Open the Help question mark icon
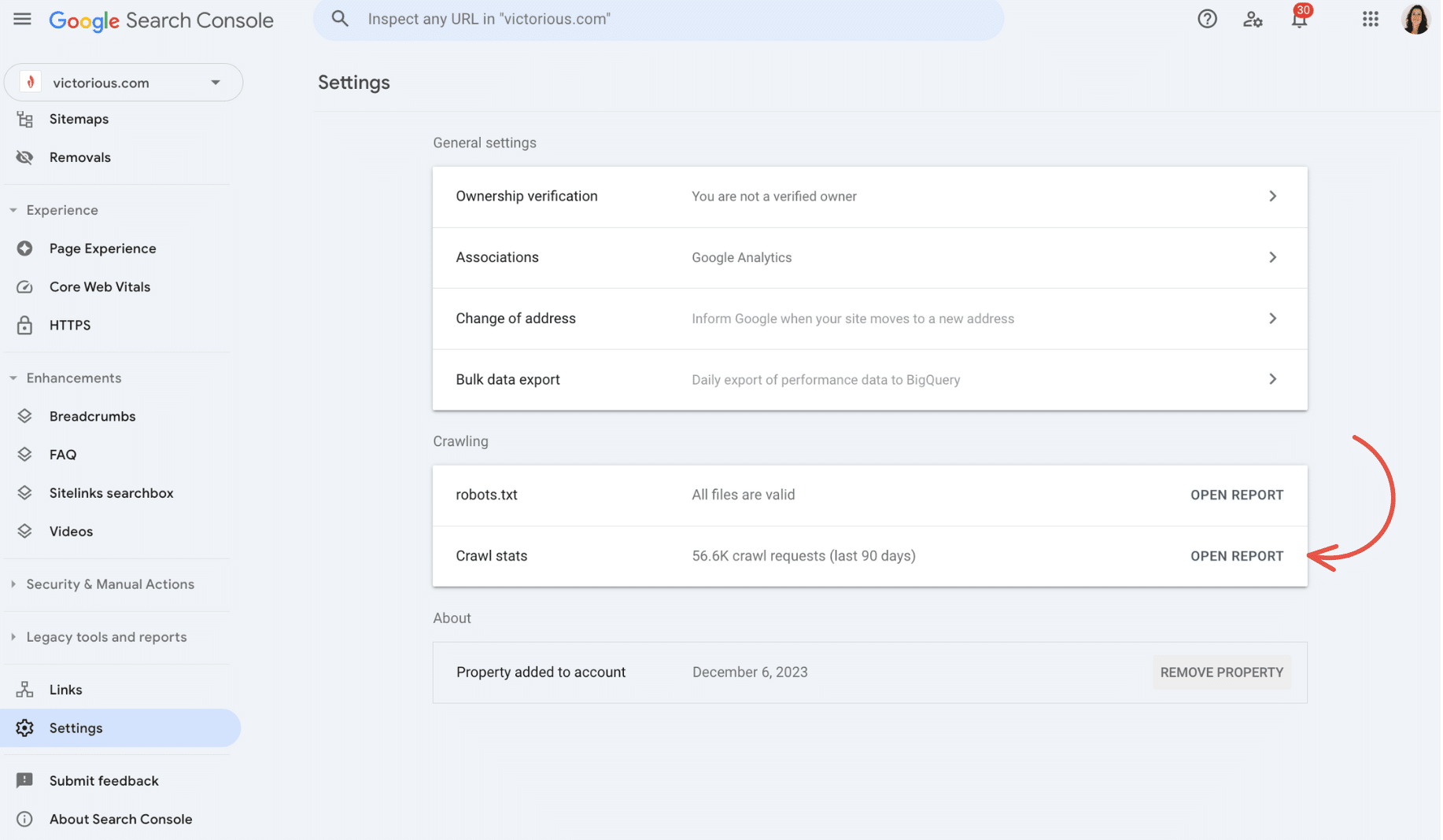 point(1207,19)
